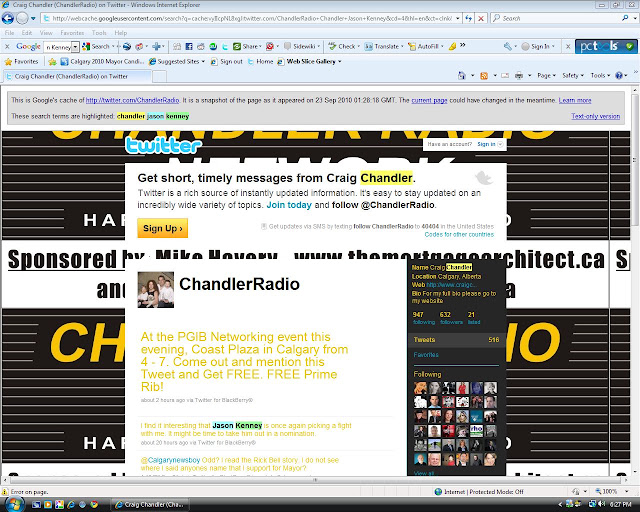The height and width of the screenshot is (512, 640).
Task: Follow the Join today link
Action: pyautogui.click(x=289, y=205)
